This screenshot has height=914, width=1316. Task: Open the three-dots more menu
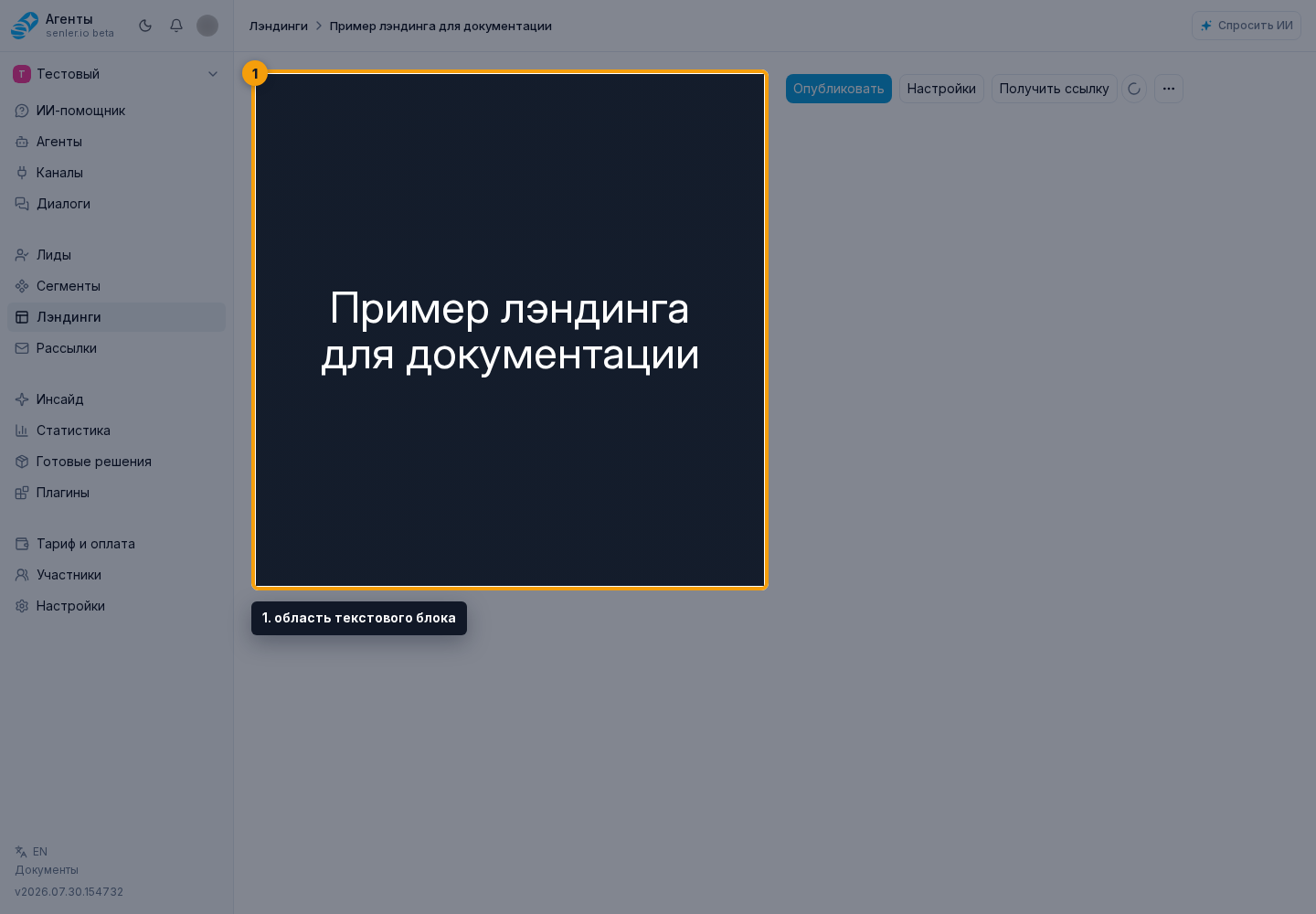1169,89
